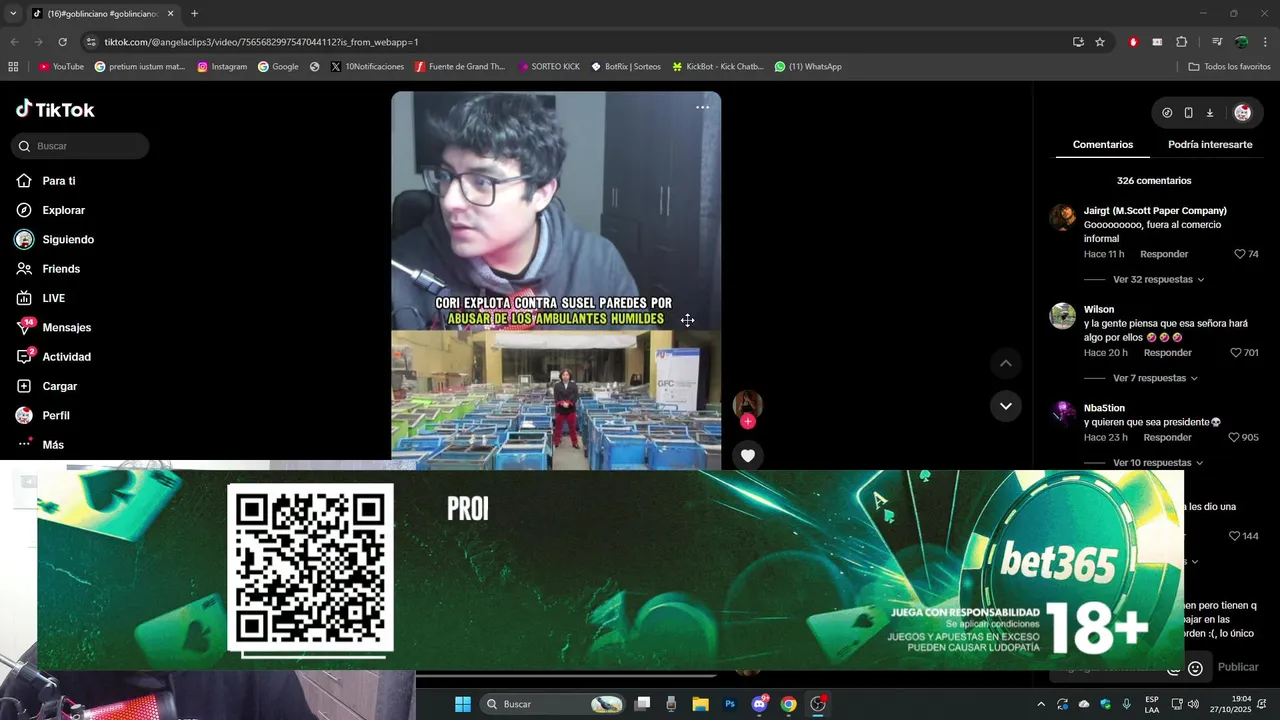Open the account avatar at top right
The image size is (1280, 720).
pyautogui.click(x=1242, y=113)
